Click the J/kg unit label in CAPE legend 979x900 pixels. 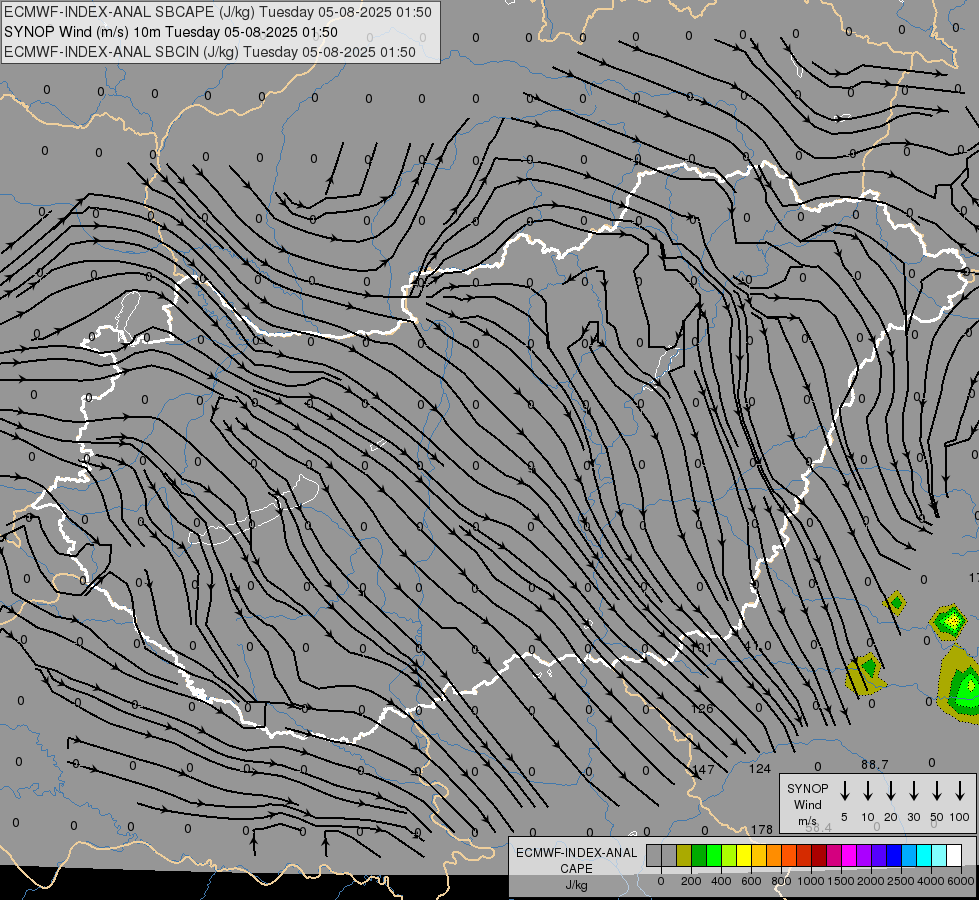click(x=576, y=885)
